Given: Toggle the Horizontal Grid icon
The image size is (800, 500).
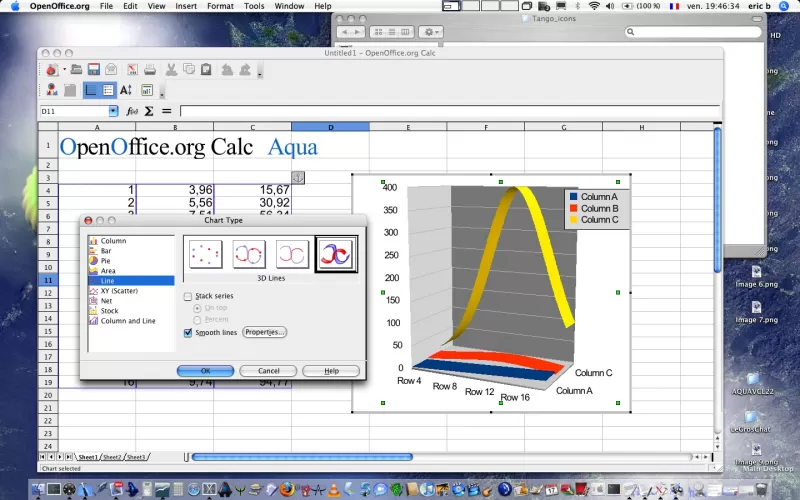Looking at the screenshot, I should point(91,90).
